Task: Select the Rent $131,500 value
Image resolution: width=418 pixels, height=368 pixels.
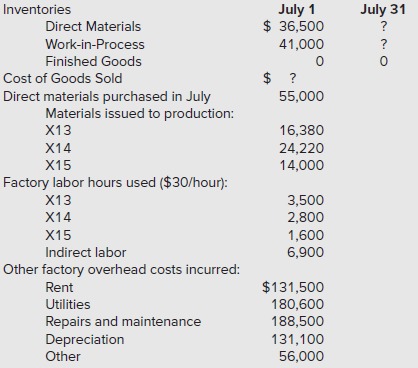Action: 293,287
